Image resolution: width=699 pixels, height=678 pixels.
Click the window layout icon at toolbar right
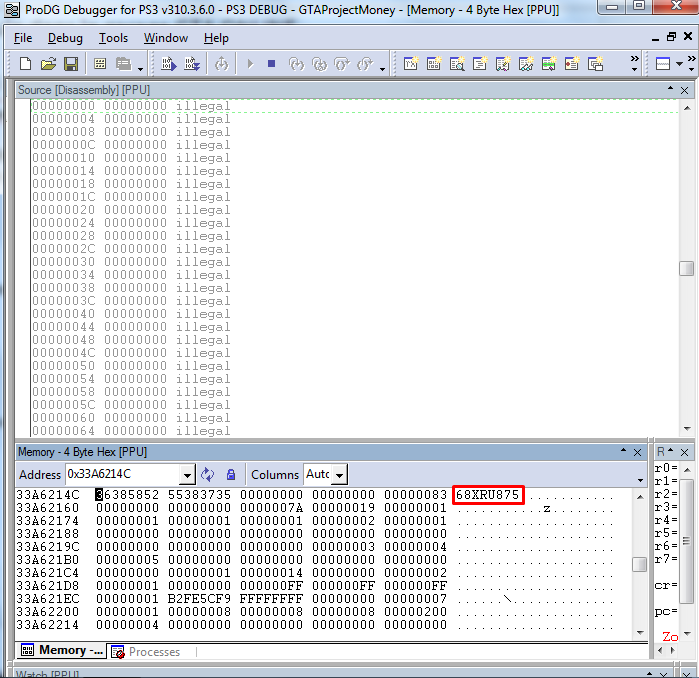pyautogui.click(x=663, y=64)
